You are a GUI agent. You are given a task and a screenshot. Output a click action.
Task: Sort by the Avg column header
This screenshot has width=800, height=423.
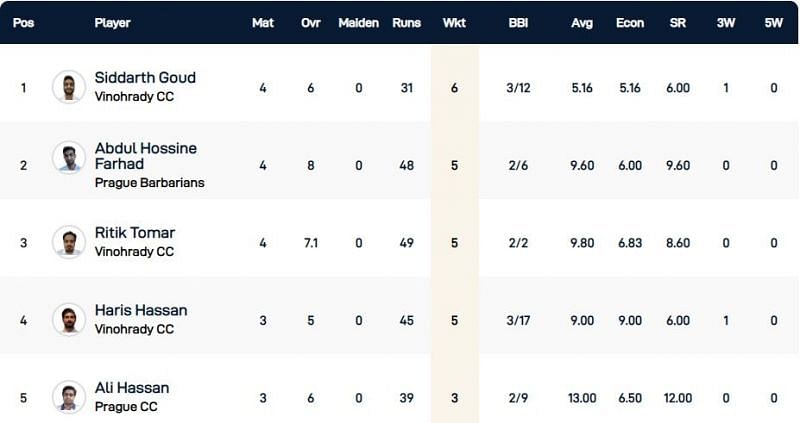tap(582, 22)
